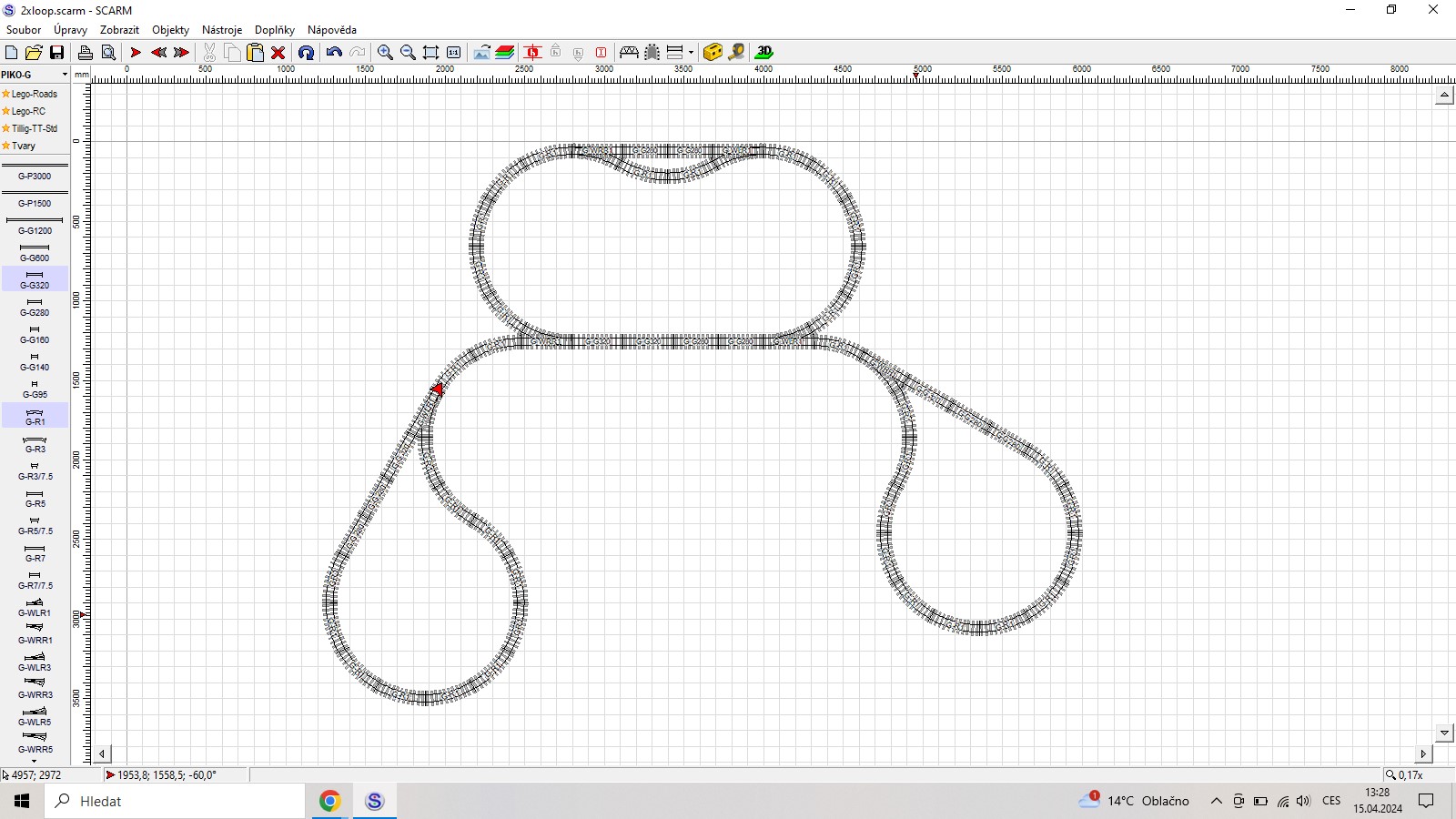Click the Zoom to fit icon
The width and height of the screenshot is (1456, 819).
pyautogui.click(x=430, y=53)
